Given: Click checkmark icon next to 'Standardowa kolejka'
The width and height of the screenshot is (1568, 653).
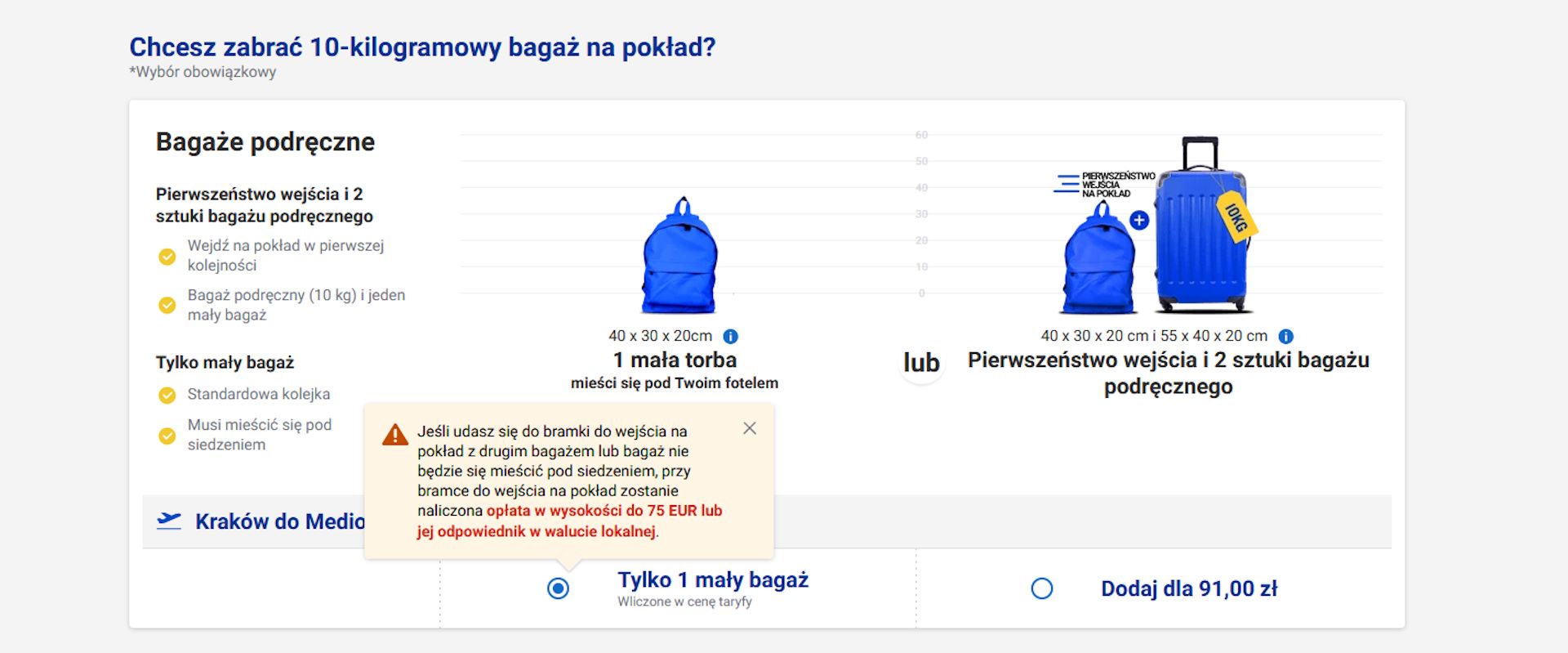Looking at the screenshot, I should tap(167, 396).
